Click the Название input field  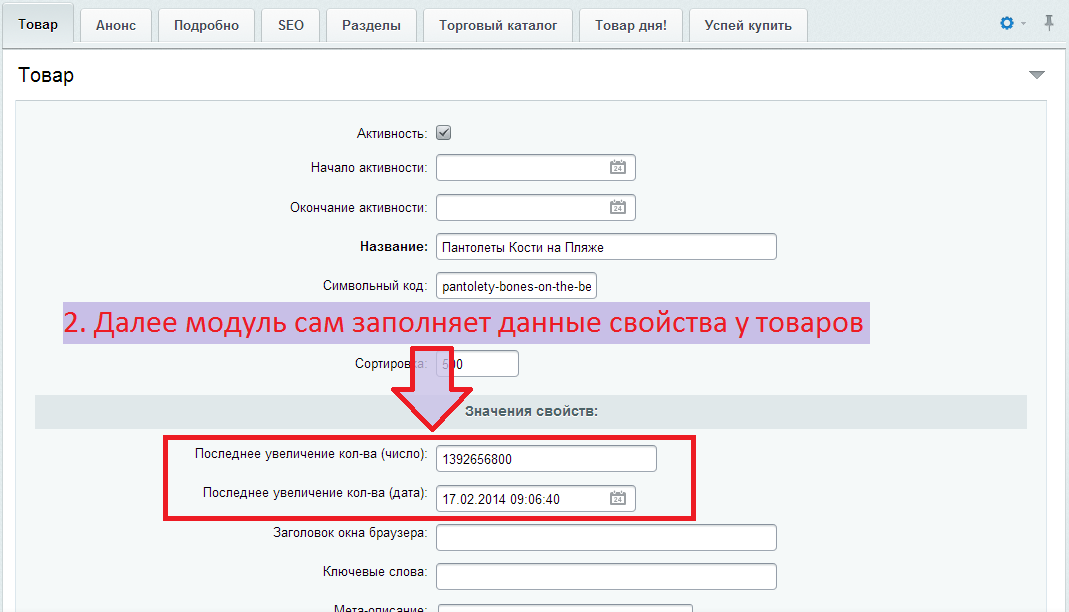pyautogui.click(x=606, y=246)
